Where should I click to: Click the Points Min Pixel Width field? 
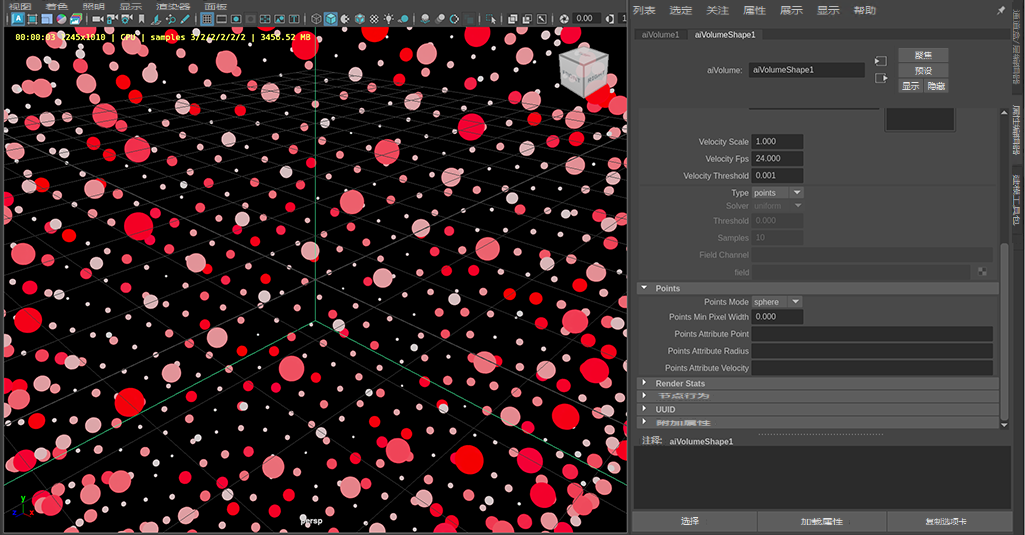(x=777, y=317)
